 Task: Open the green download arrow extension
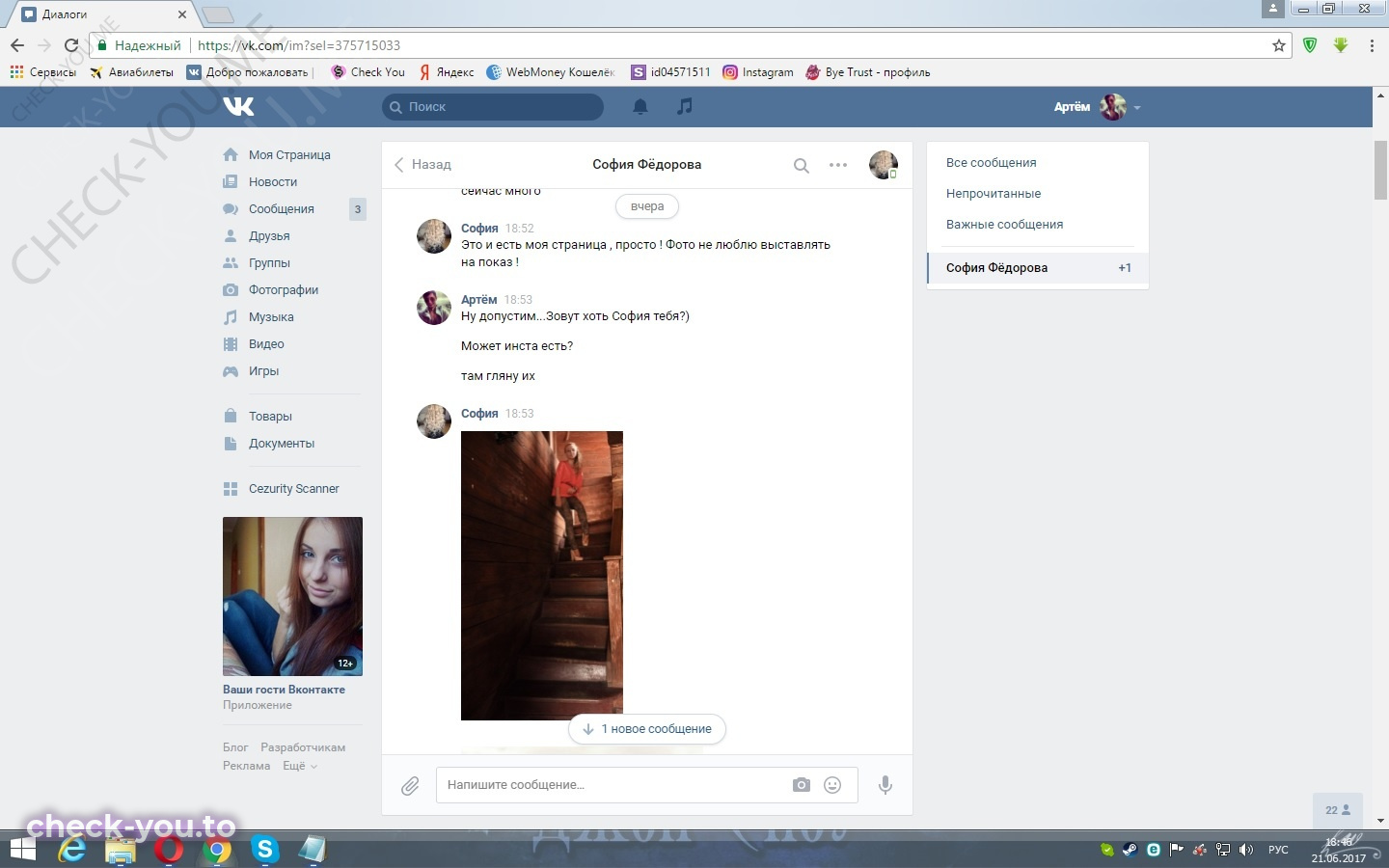pos(1341,45)
